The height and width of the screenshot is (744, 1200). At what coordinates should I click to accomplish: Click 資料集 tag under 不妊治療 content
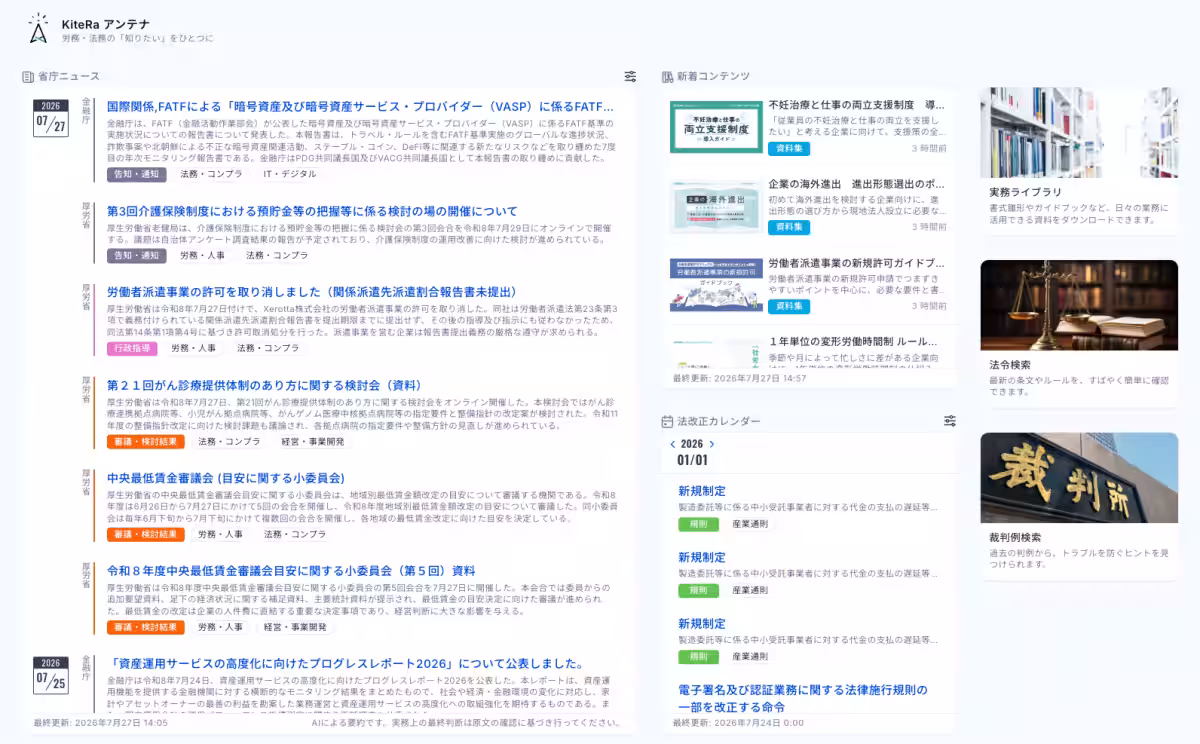(789, 148)
